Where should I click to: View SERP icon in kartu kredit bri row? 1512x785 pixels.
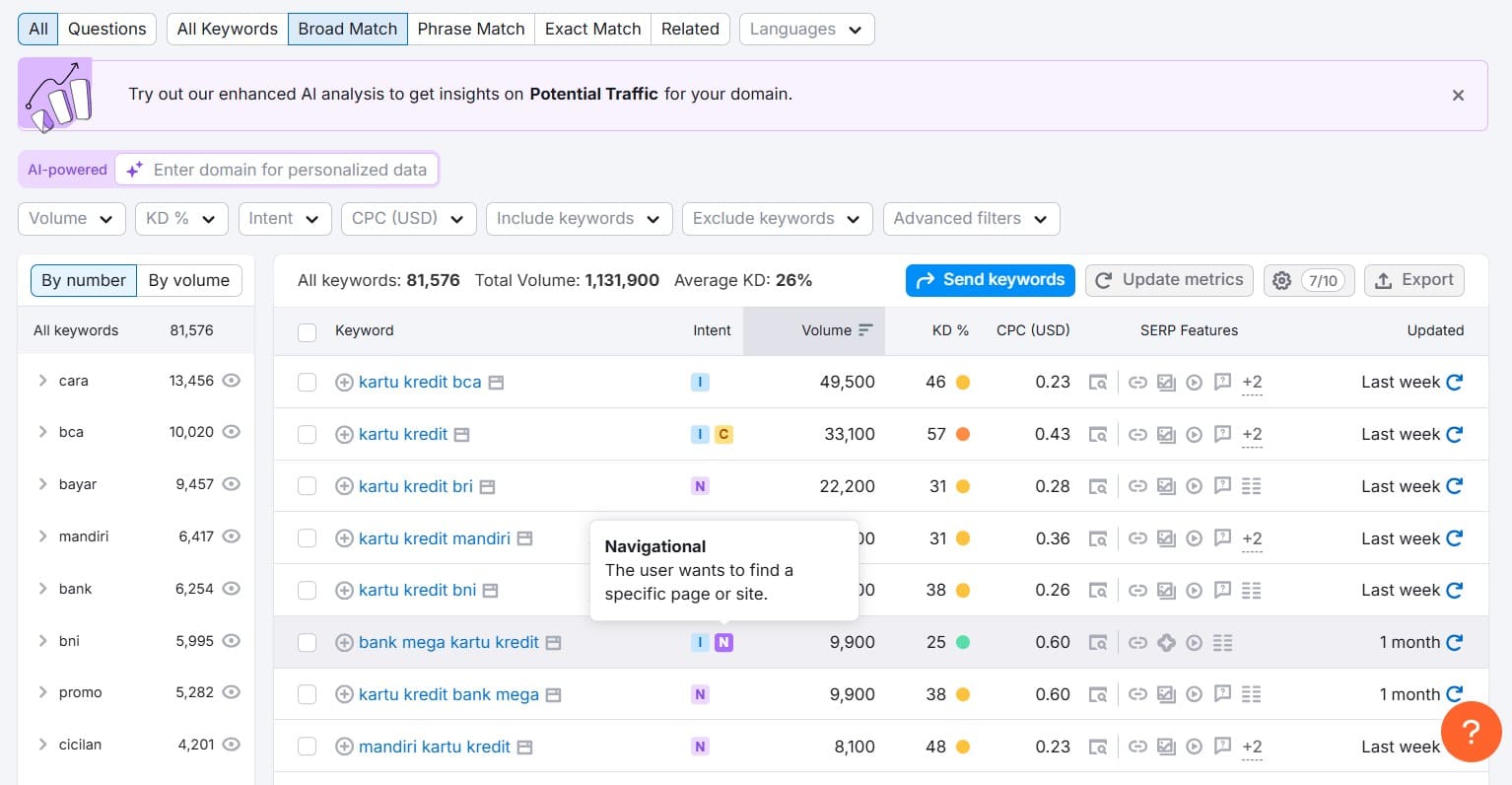pos(1097,486)
